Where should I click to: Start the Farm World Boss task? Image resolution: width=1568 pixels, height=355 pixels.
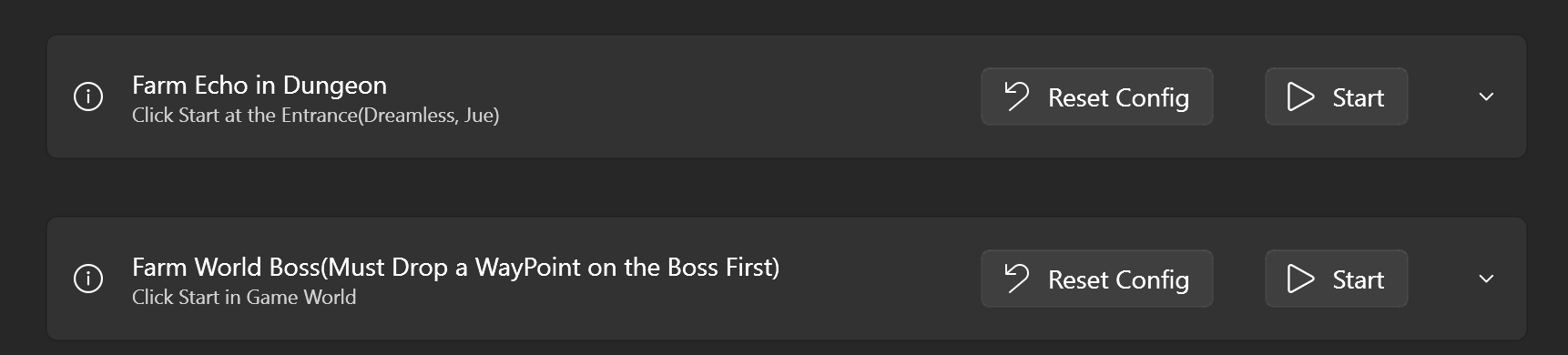tap(1337, 279)
